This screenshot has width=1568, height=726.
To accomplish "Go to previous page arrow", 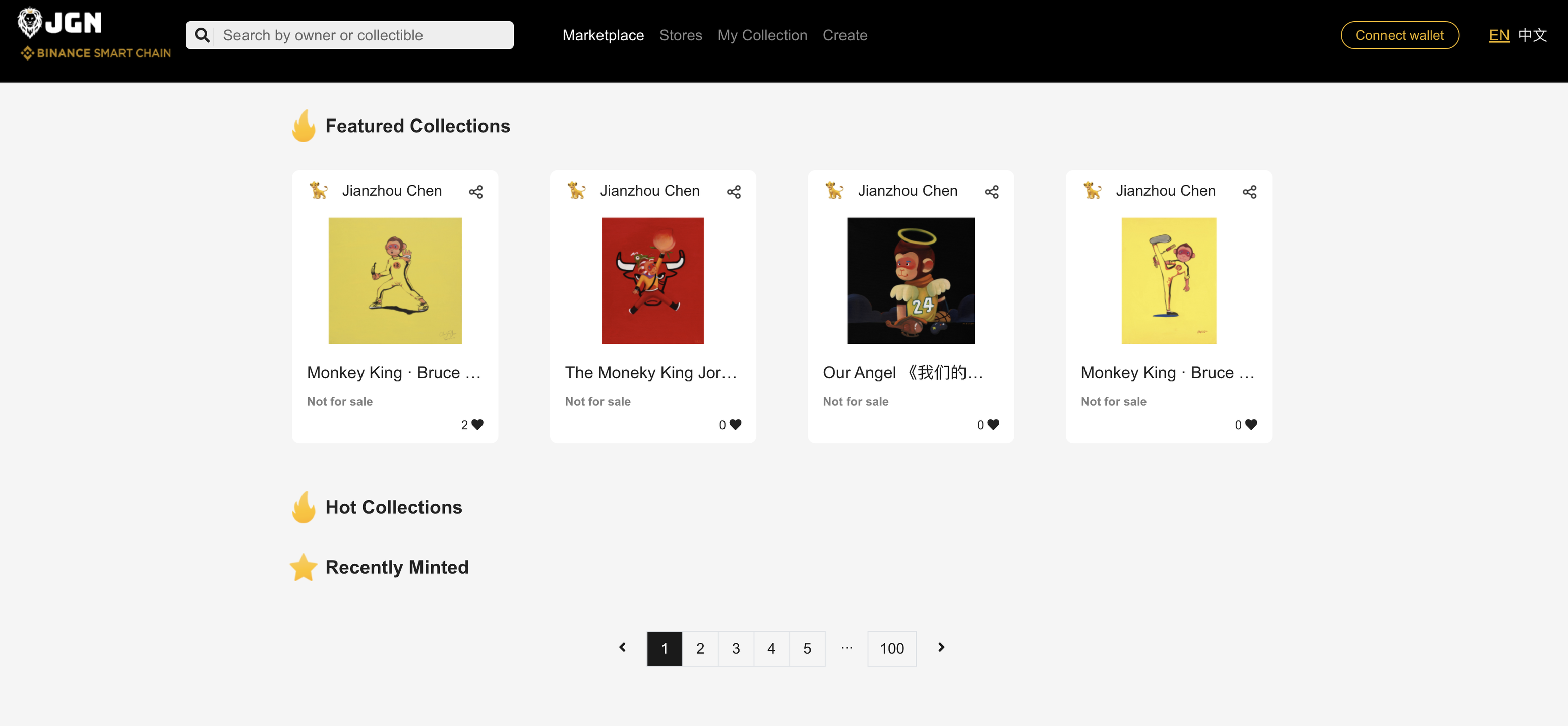I will [622, 647].
